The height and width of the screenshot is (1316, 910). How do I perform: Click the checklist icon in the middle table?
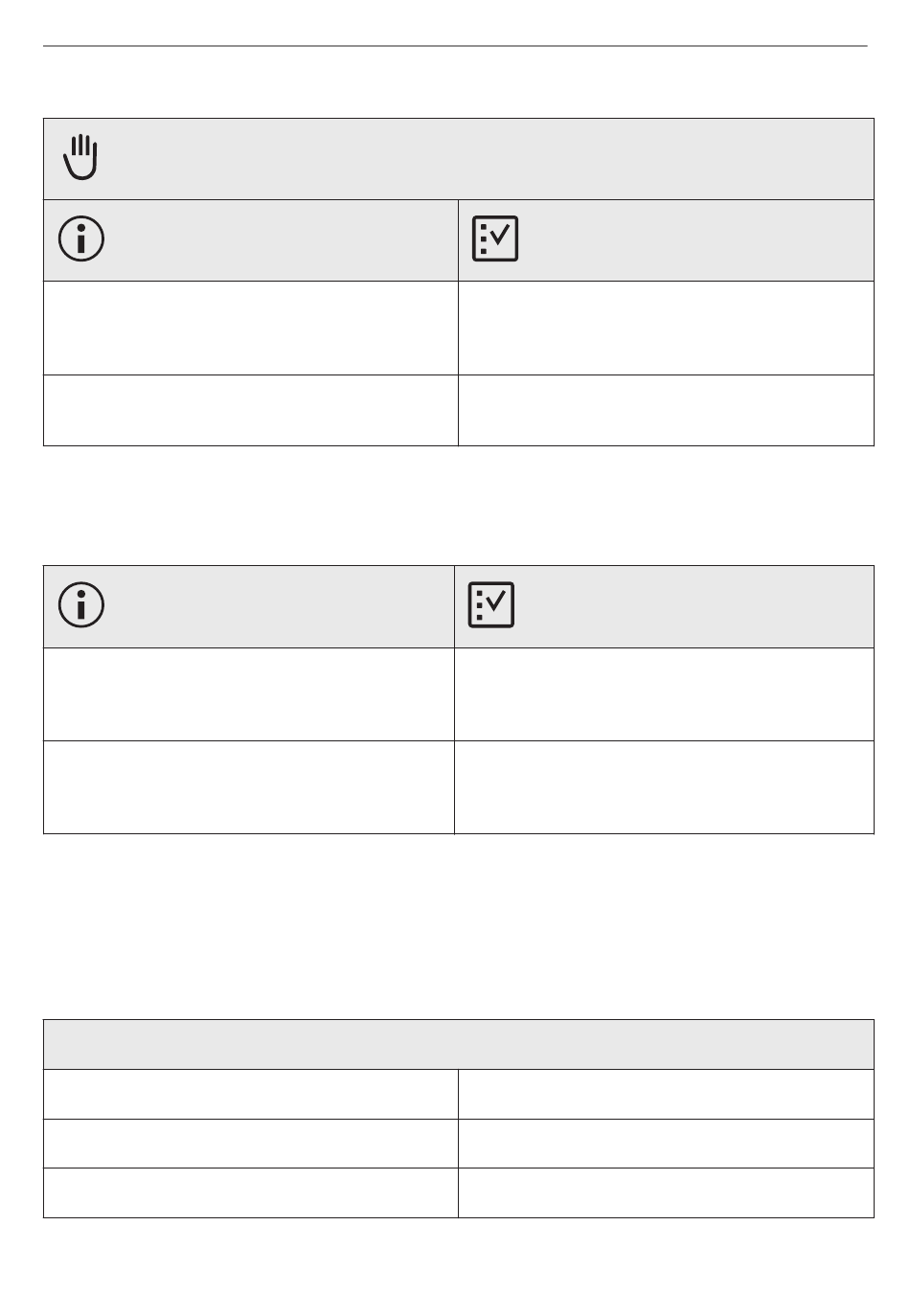[x=491, y=605]
